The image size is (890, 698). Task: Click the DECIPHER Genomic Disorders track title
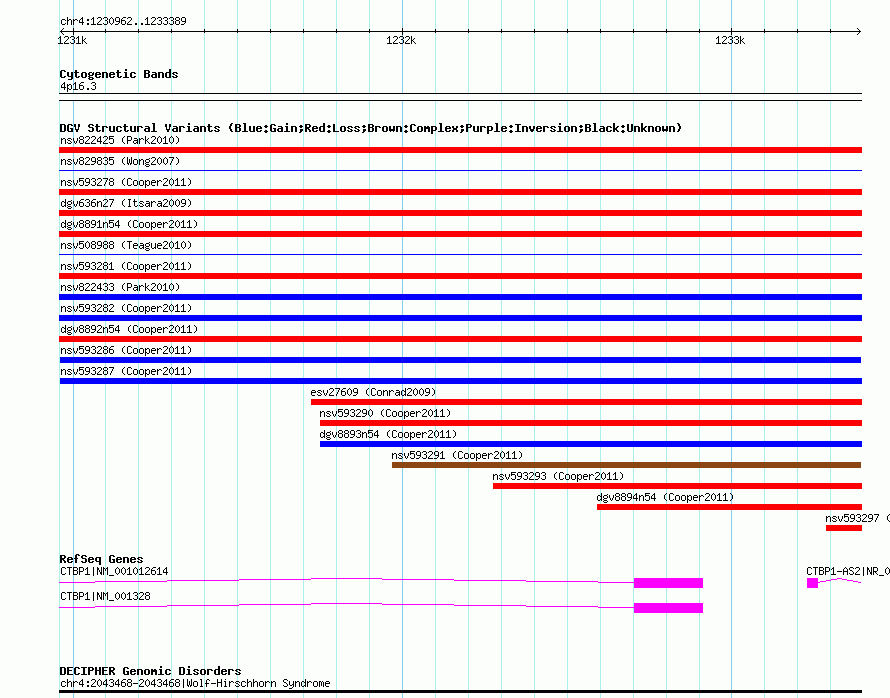point(150,671)
